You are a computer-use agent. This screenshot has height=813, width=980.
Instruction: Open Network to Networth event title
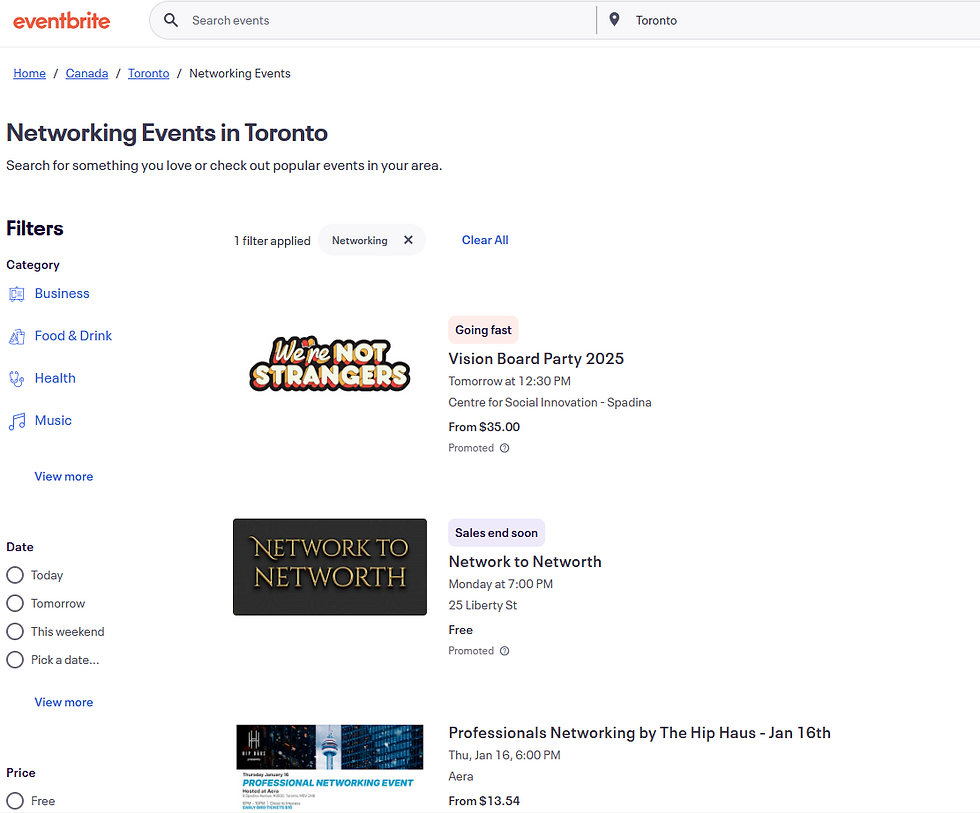pos(525,562)
